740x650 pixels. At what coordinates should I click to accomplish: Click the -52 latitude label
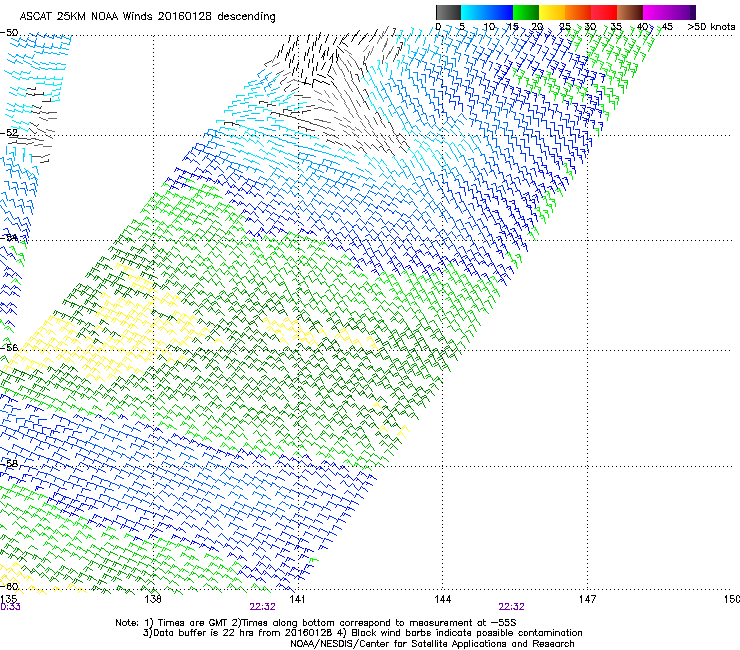[x=9, y=133]
